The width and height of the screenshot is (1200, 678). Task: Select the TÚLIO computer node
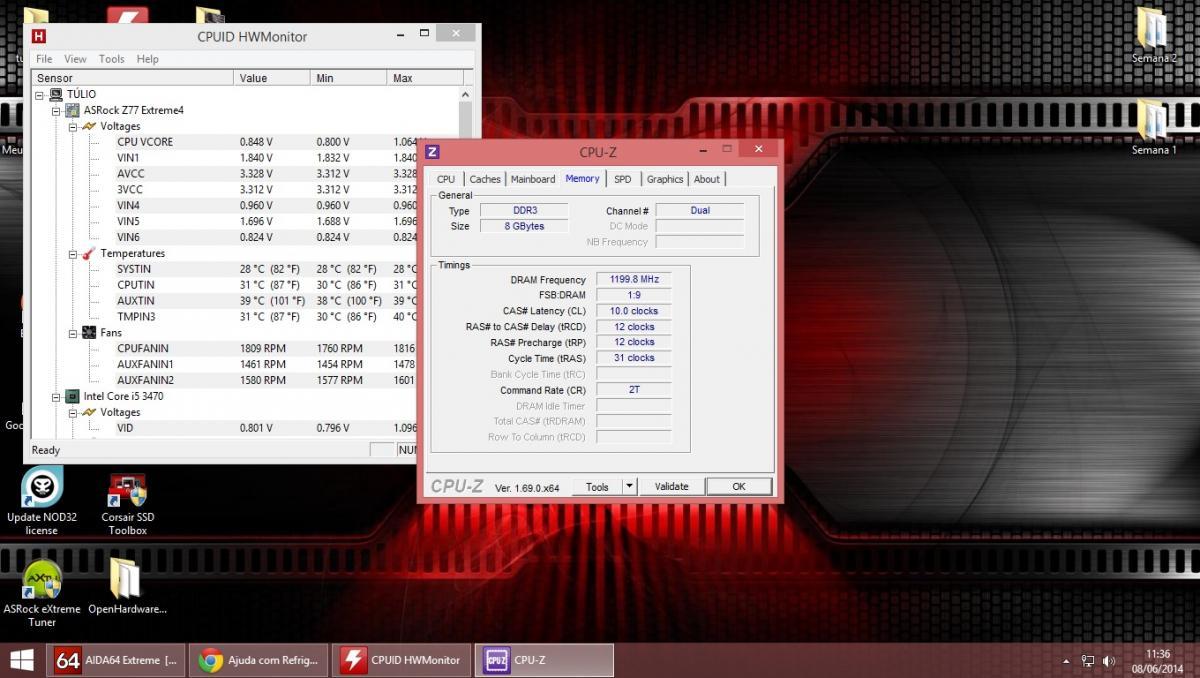(81, 94)
